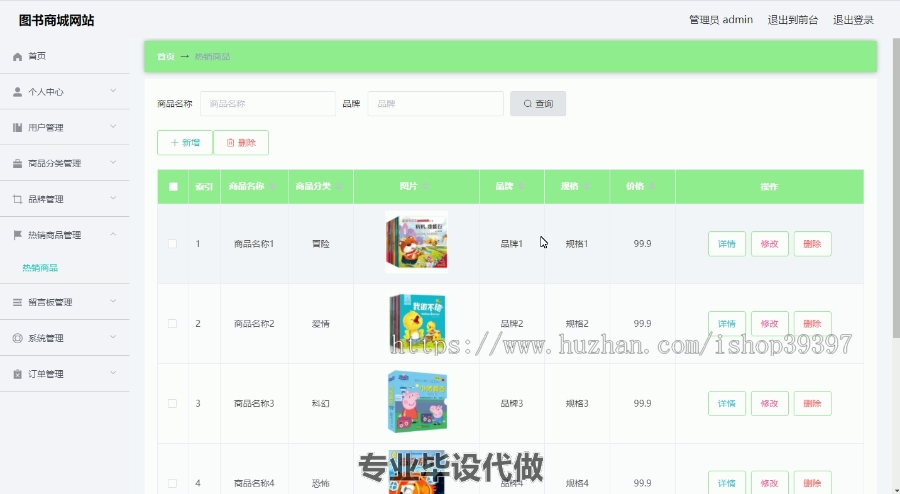Check the row checkbox for 商品名称1
Viewport: 900px width, 494px height.
[x=172, y=244]
